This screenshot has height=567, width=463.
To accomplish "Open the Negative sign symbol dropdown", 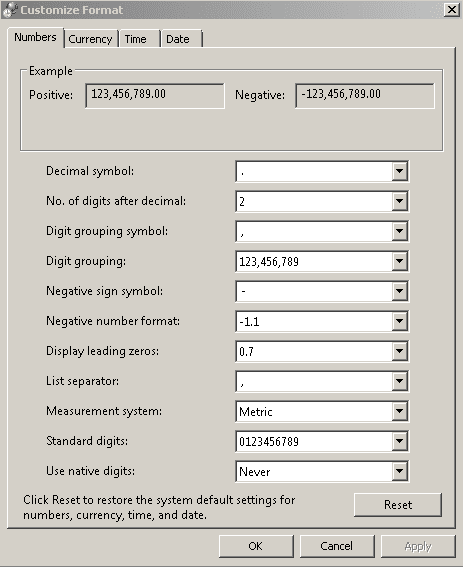I will coord(400,291).
